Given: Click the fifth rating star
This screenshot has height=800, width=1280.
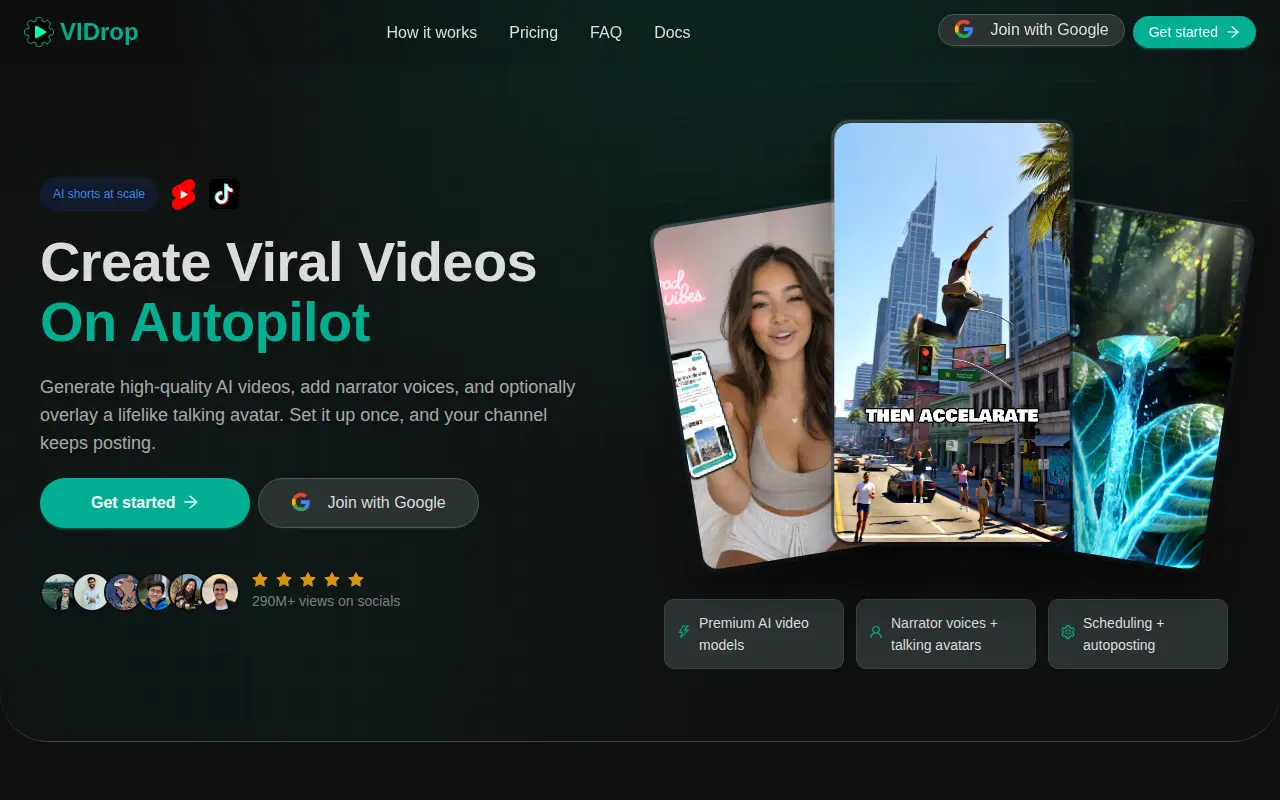Looking at the screenshot, I should coord(356,579).
